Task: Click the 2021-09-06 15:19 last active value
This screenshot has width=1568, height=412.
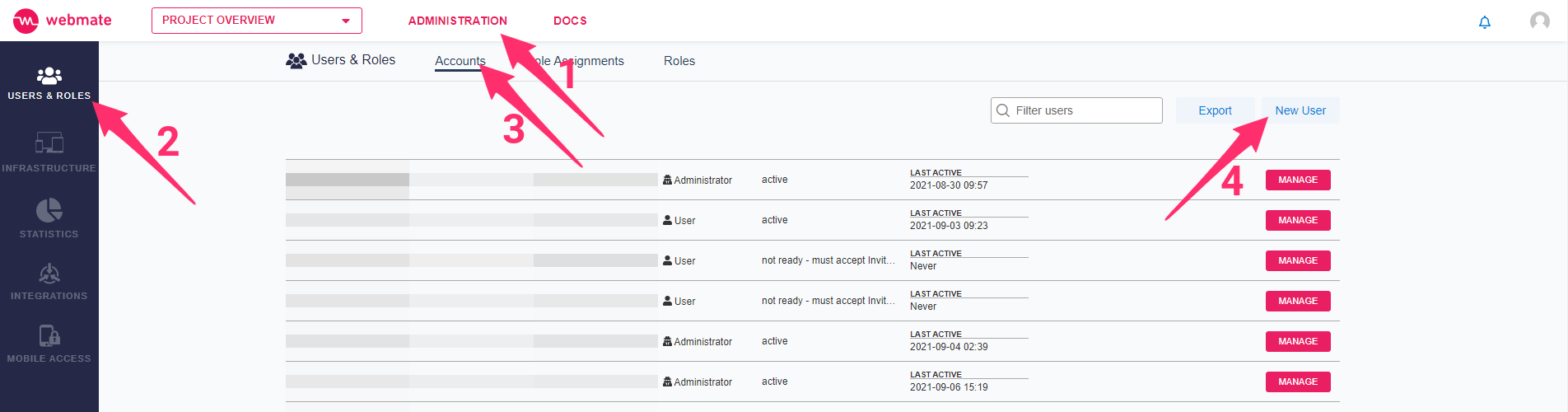Action: (949, 387)
